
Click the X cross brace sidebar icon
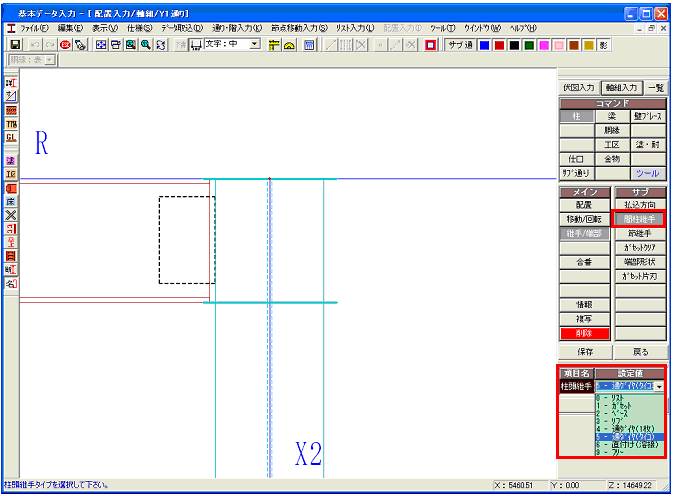point(11,215)
